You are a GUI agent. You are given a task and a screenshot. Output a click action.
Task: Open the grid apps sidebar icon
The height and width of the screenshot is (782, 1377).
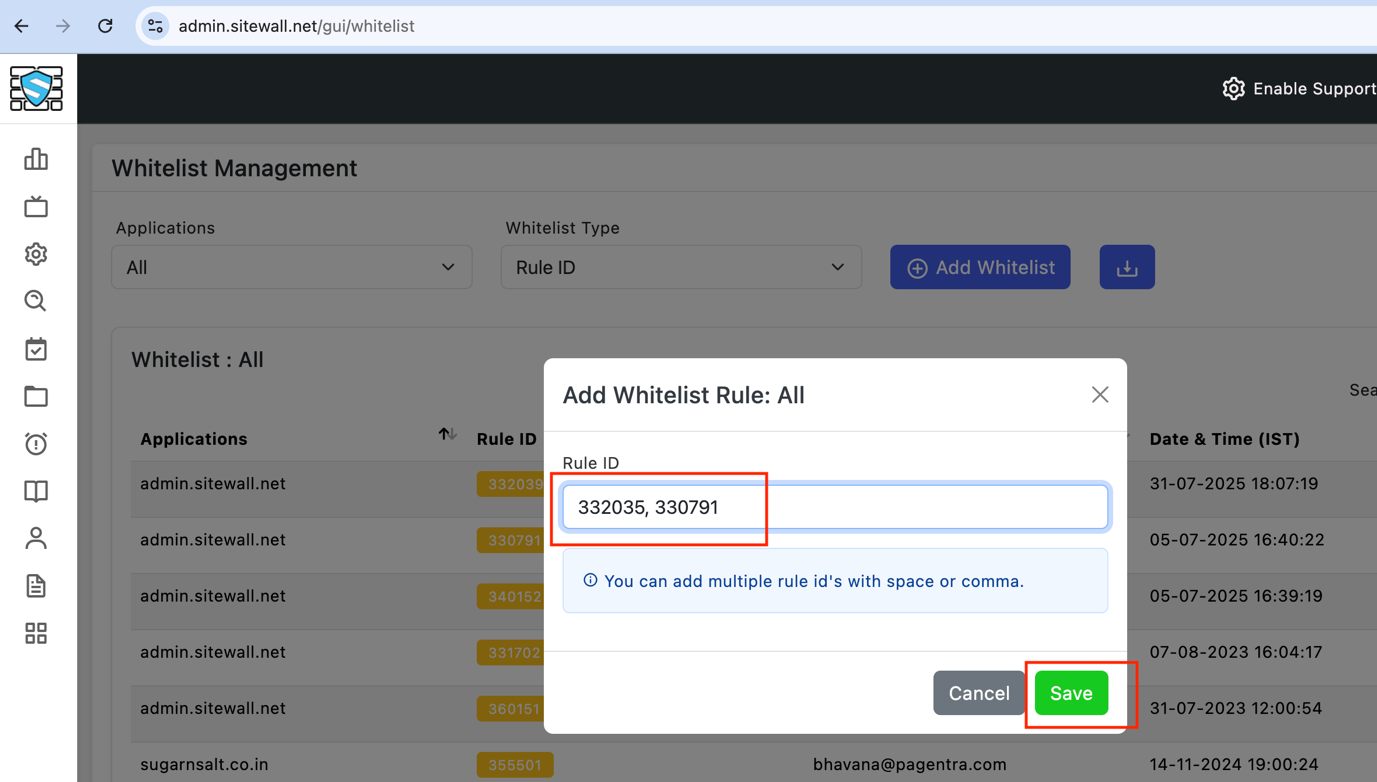coord(36,633)
